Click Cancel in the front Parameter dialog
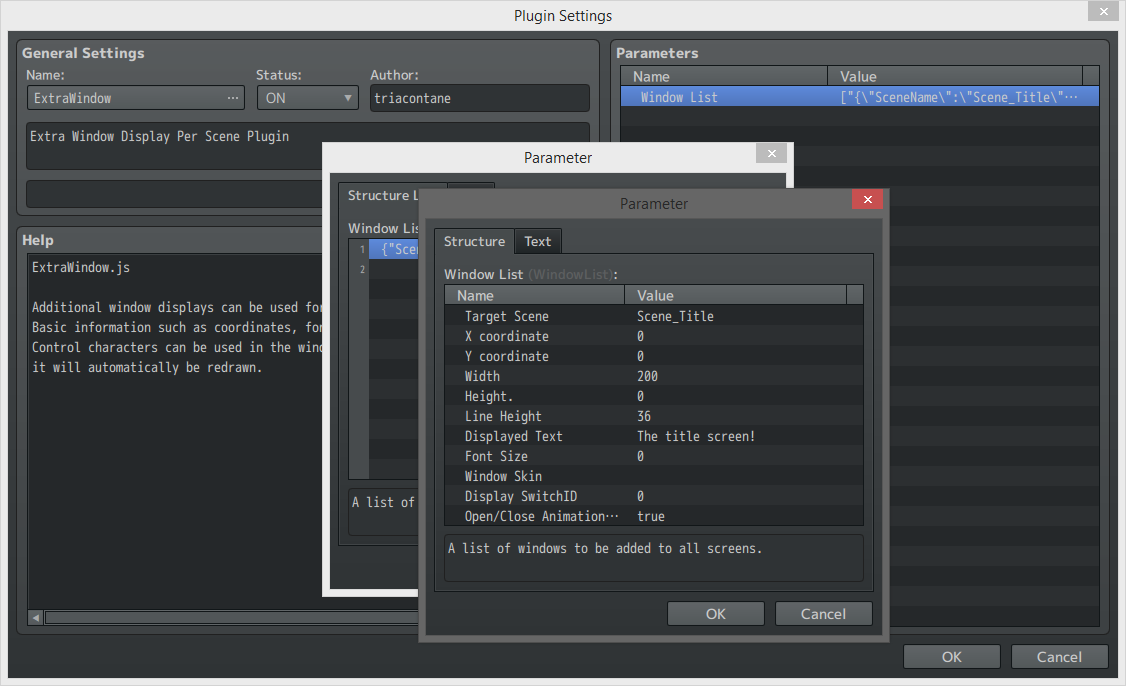 click(x=823, y=613)
